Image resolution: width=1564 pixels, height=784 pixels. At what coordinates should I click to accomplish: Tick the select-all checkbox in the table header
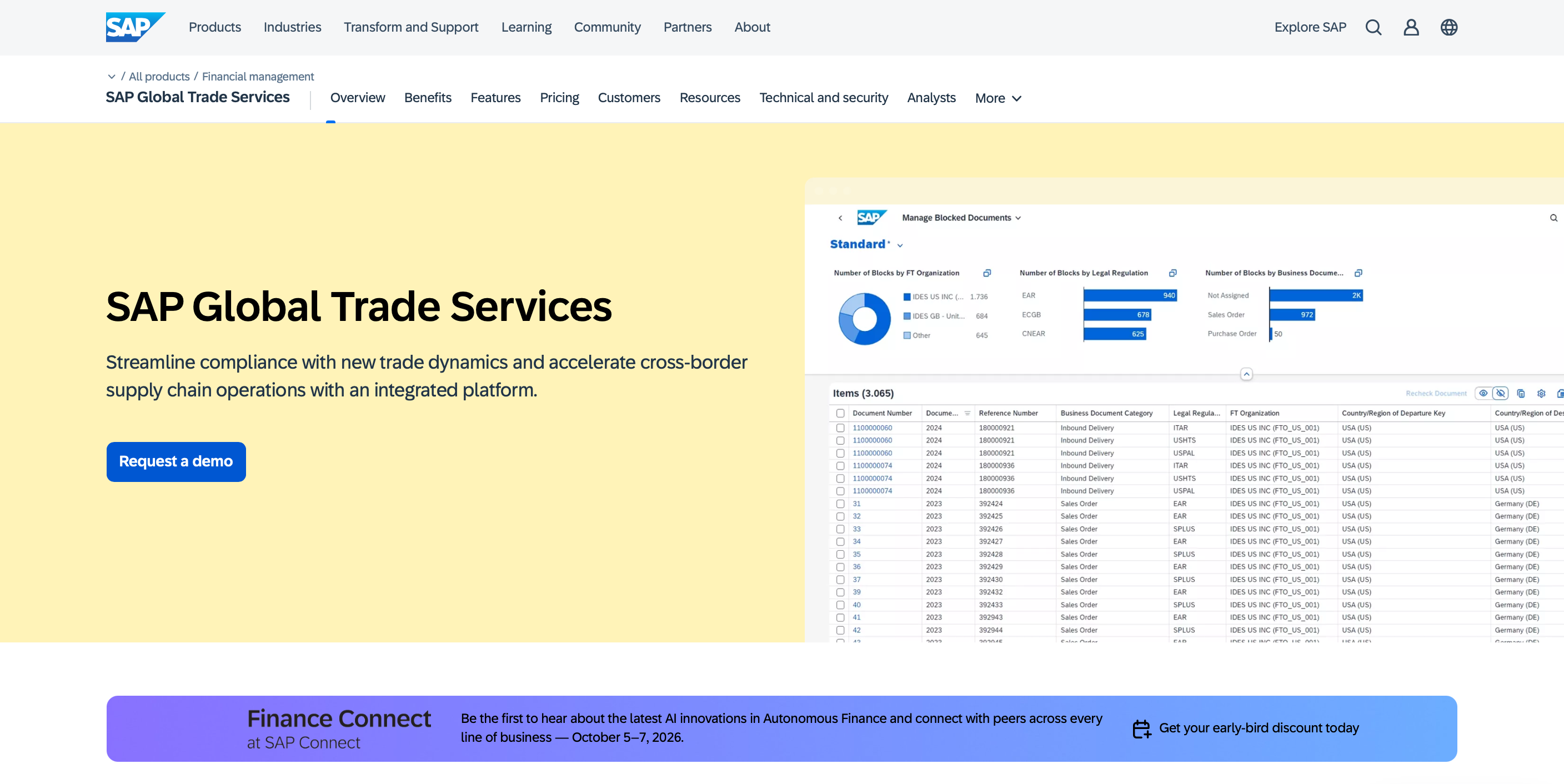840,413
